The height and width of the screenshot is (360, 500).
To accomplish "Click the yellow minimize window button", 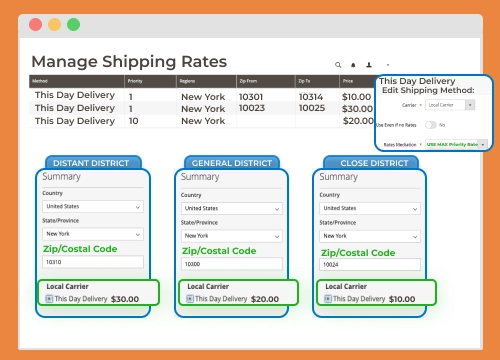I will tap(54, 25).
